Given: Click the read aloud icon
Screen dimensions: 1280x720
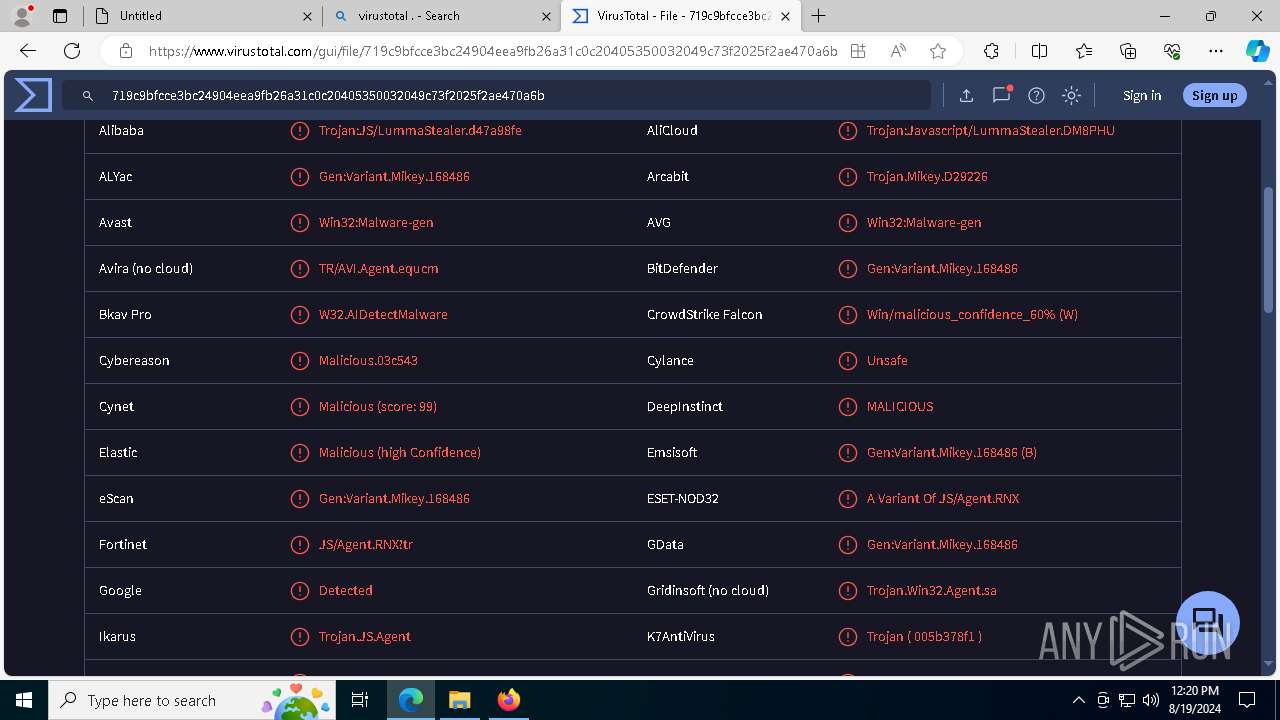Looking at the screenshot, I should pos(898,51).
